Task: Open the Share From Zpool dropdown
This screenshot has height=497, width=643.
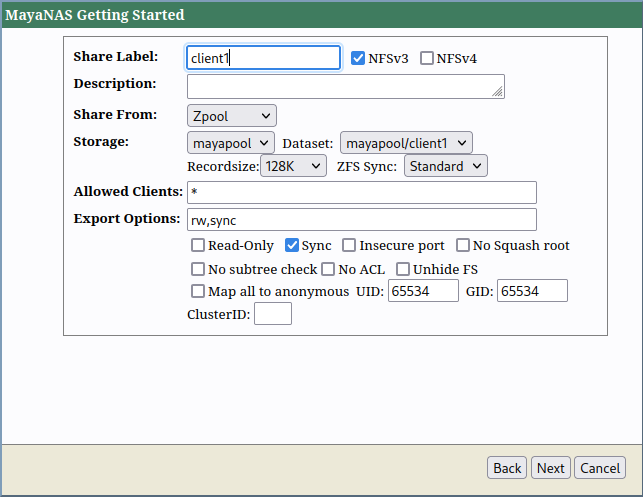Action: pyautogui.click(x=231, y=116)
